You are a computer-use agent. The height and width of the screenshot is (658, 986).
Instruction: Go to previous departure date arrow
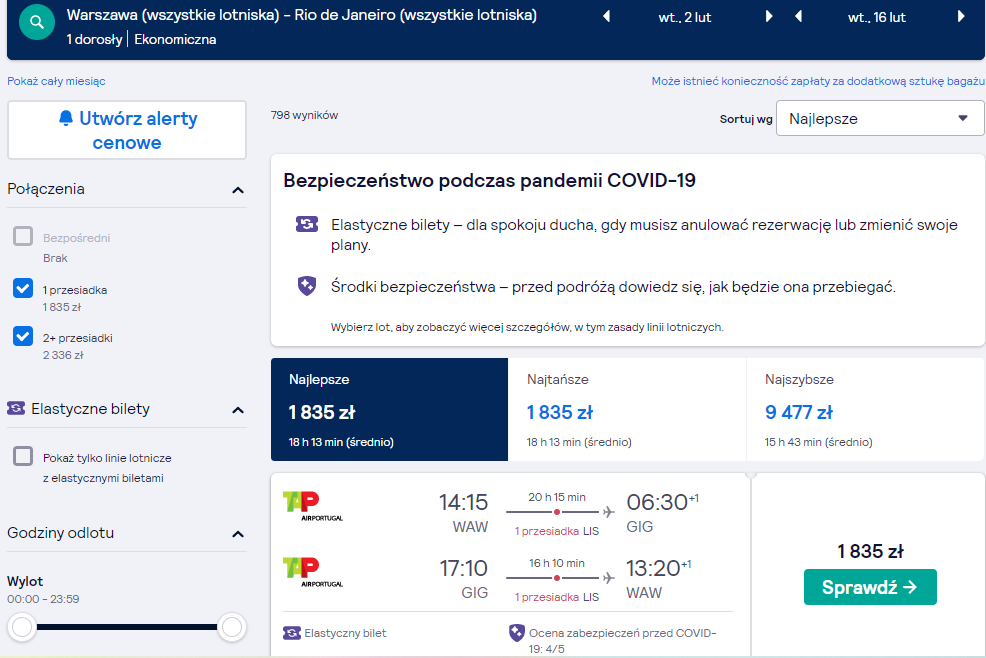click(607, 16)
